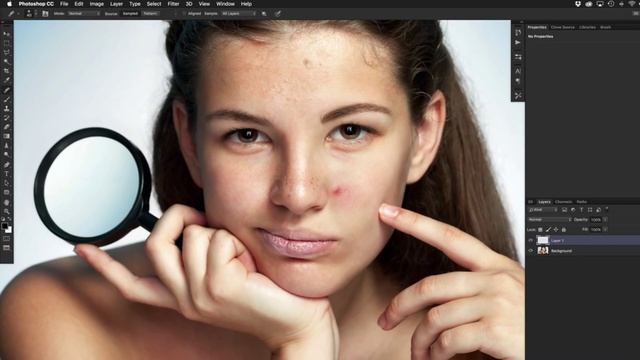The height and width of the screenshot is (360, 640).
Task: Filter layers by type layers
Action: pyautogui.click(x=582, y=210)
